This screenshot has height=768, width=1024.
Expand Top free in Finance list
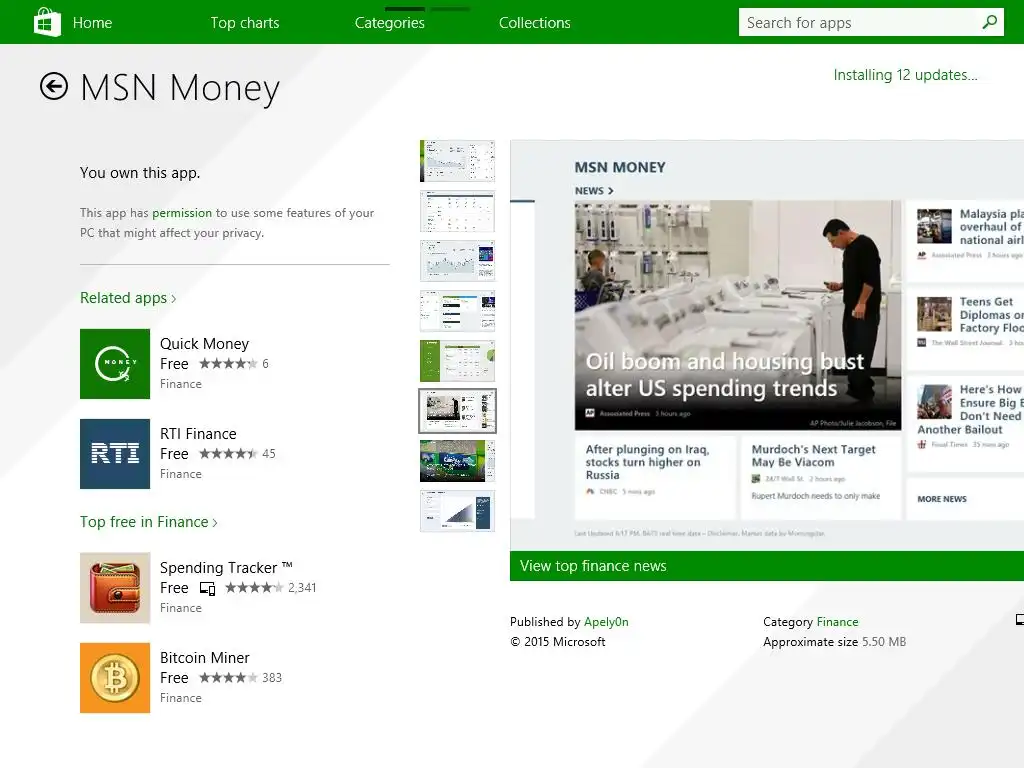click(x=149, y=522)
